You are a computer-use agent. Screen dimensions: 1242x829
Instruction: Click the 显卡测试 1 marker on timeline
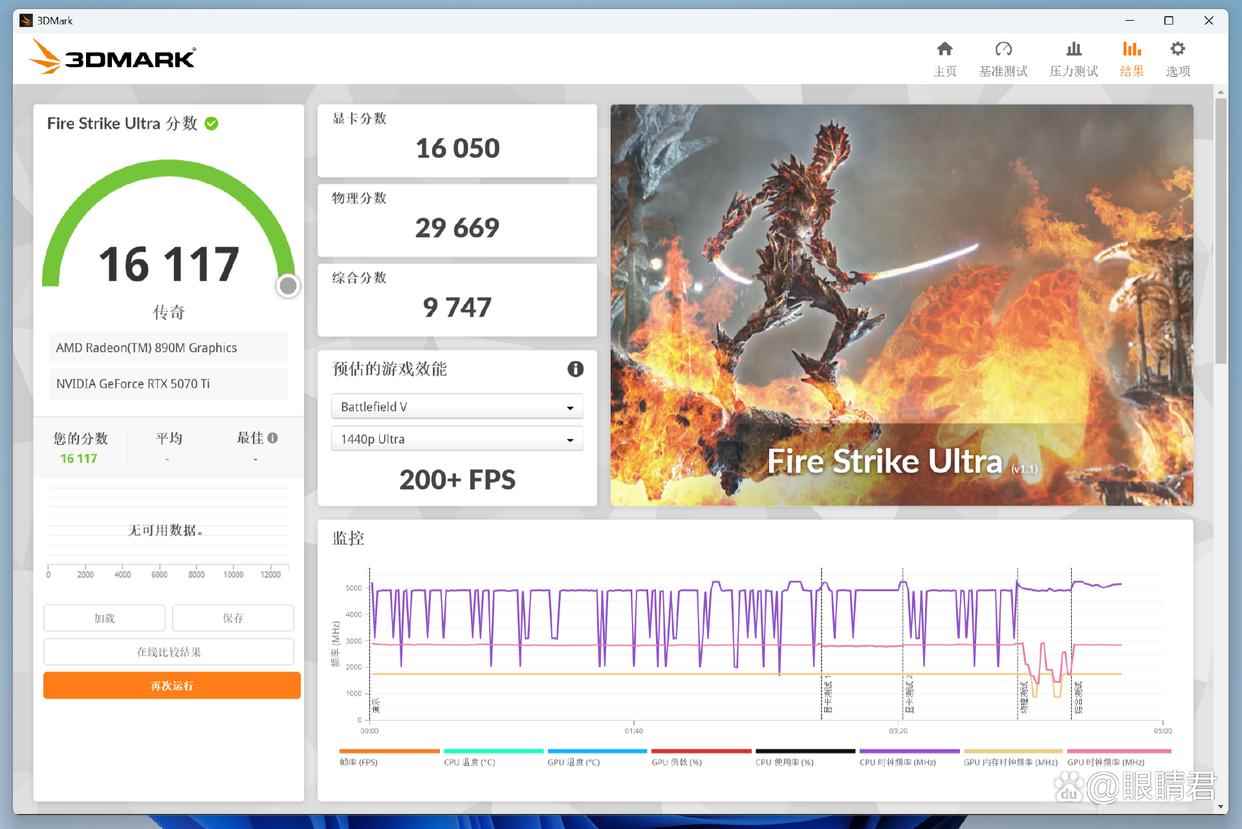pyautogui.click(x=827, y=695)
